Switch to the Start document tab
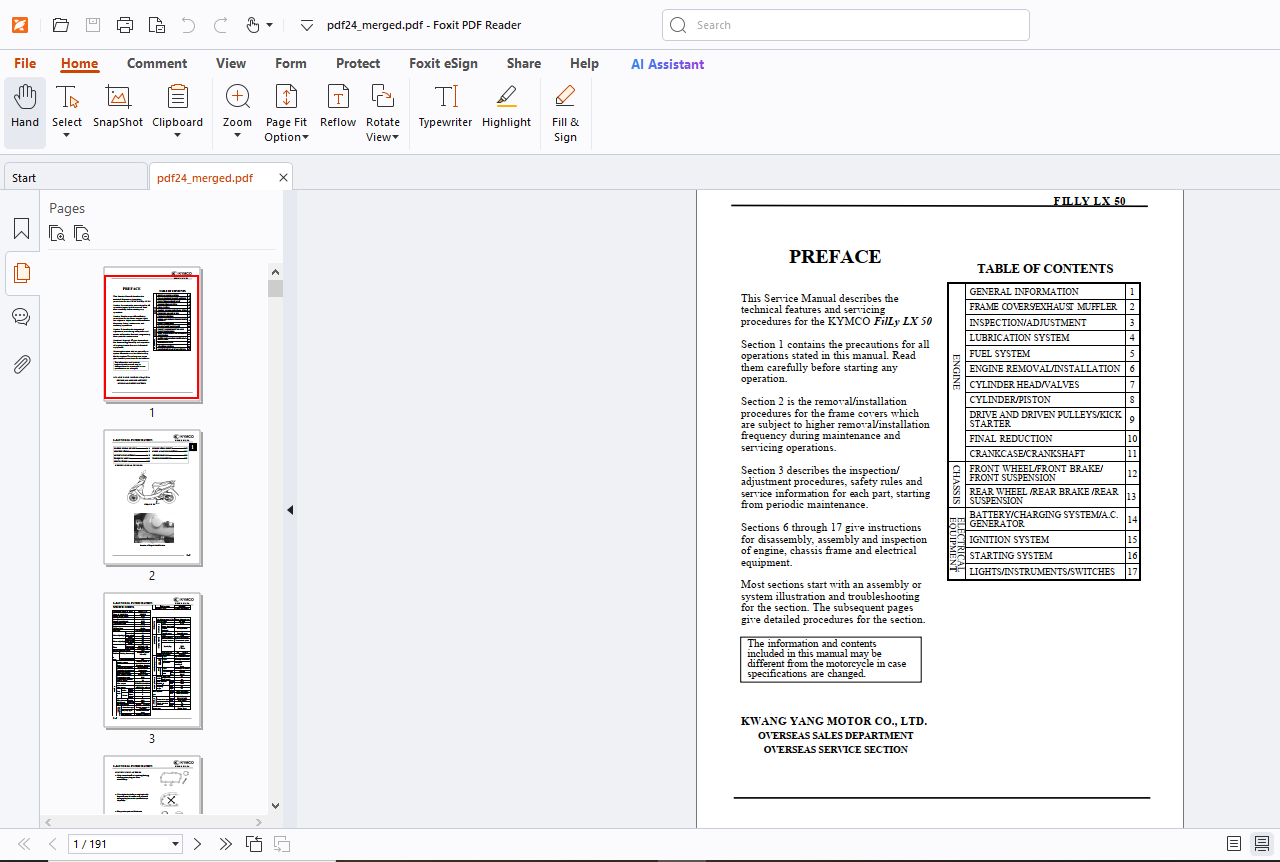Viewport: 1280px width, 862px height. (x=75, y=177)
